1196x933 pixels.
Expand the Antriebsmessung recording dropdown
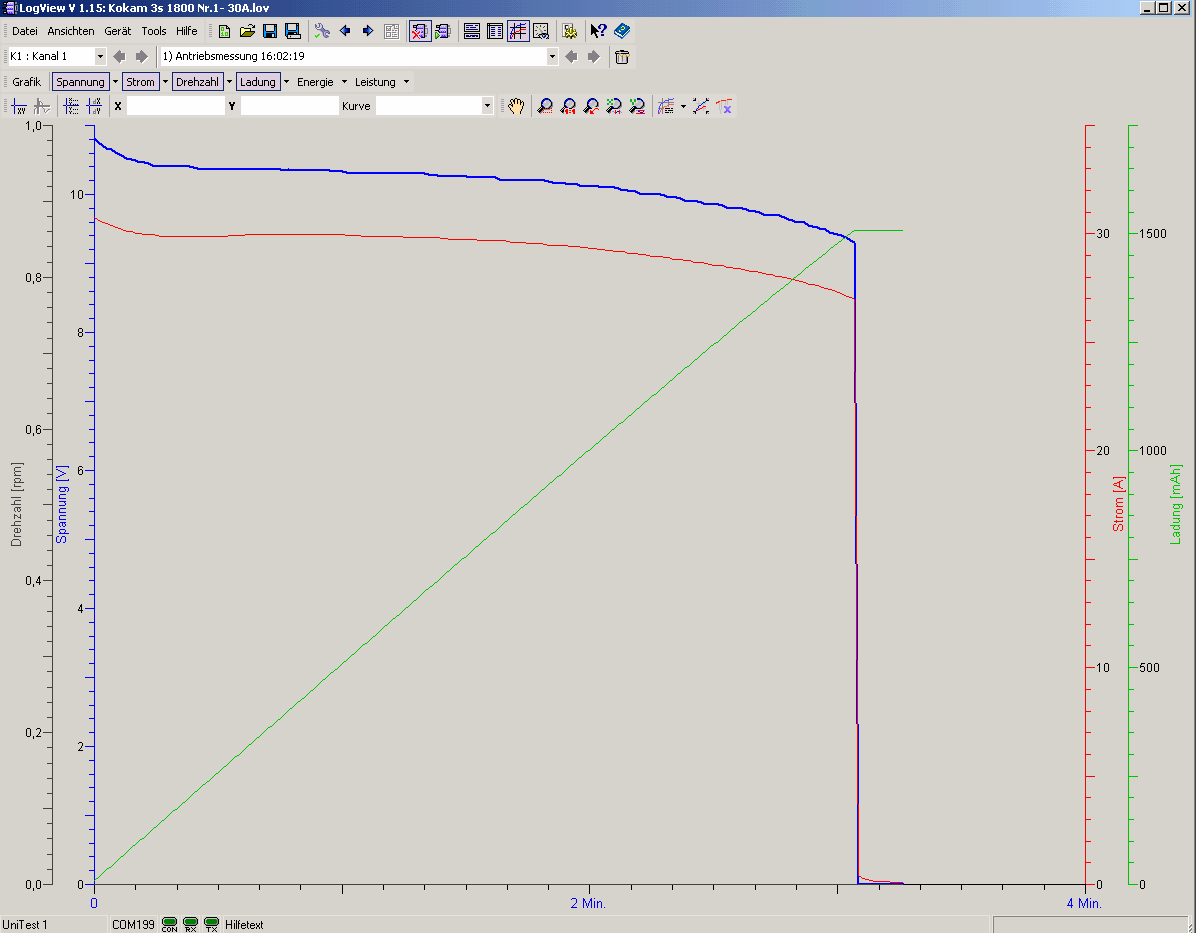click(552, 57)
